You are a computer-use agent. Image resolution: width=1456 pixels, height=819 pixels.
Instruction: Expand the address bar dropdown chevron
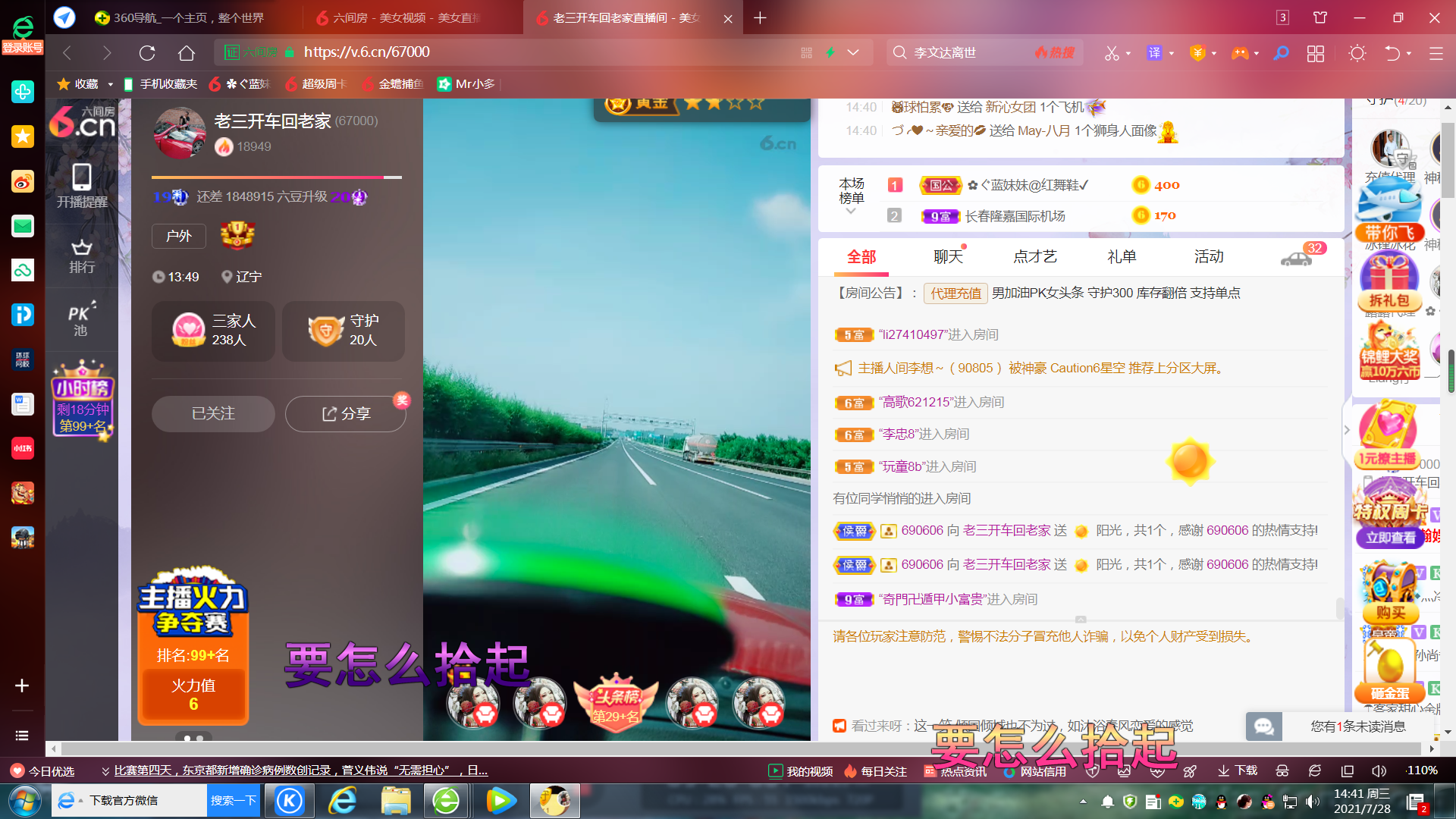click(x=853, y=52)
